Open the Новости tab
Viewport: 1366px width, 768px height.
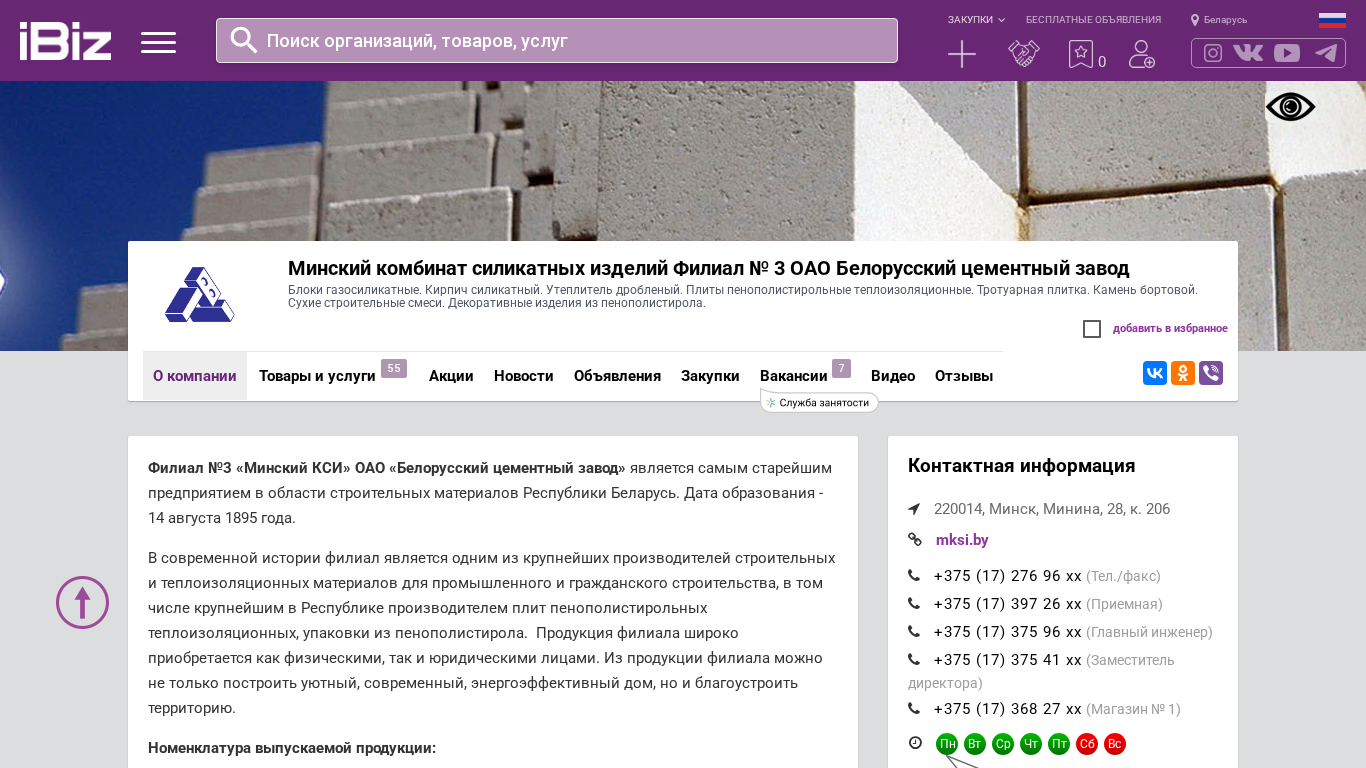click(524, 376)
